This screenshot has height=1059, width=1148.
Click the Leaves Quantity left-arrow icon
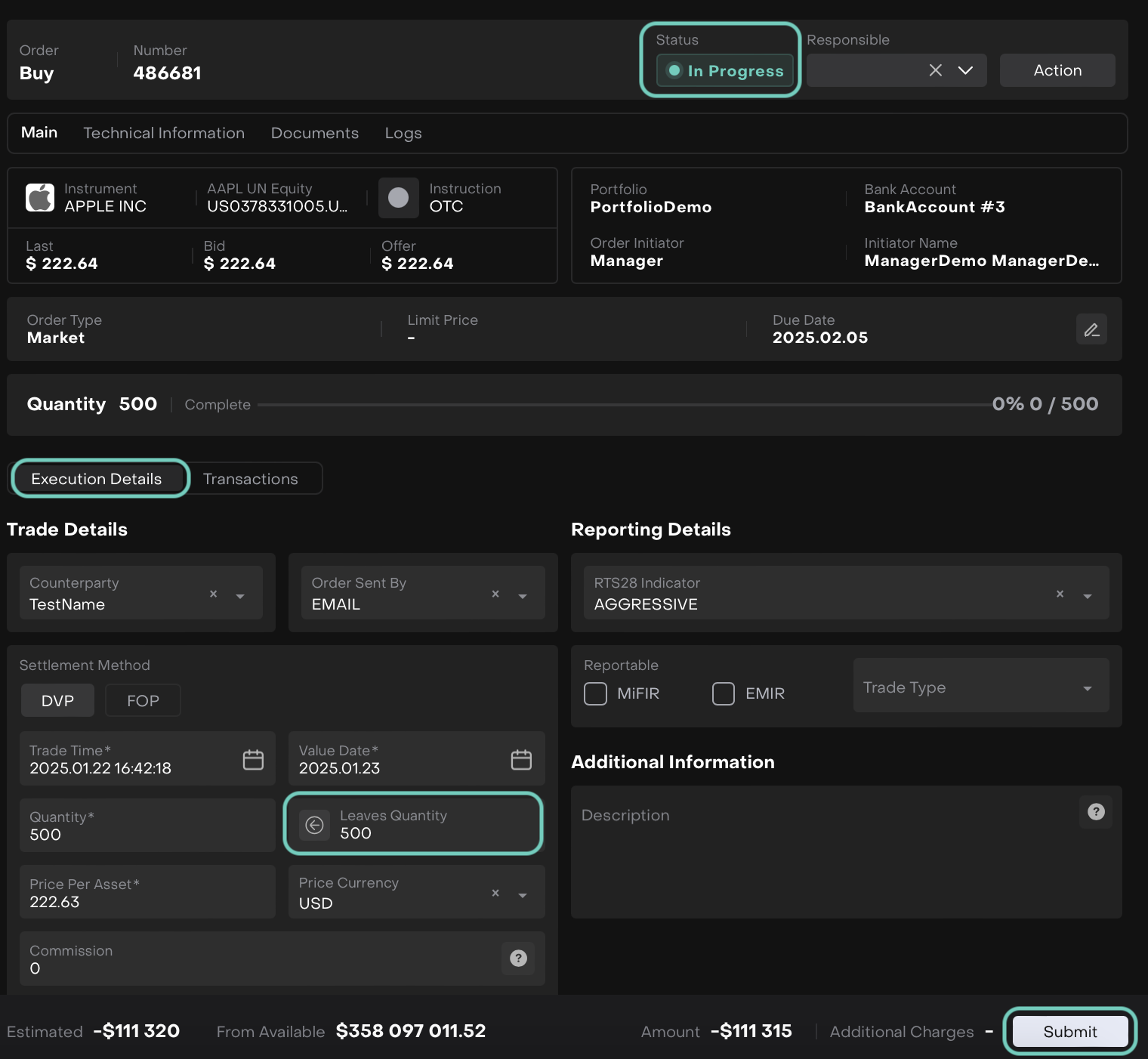(x=315, y=825)
